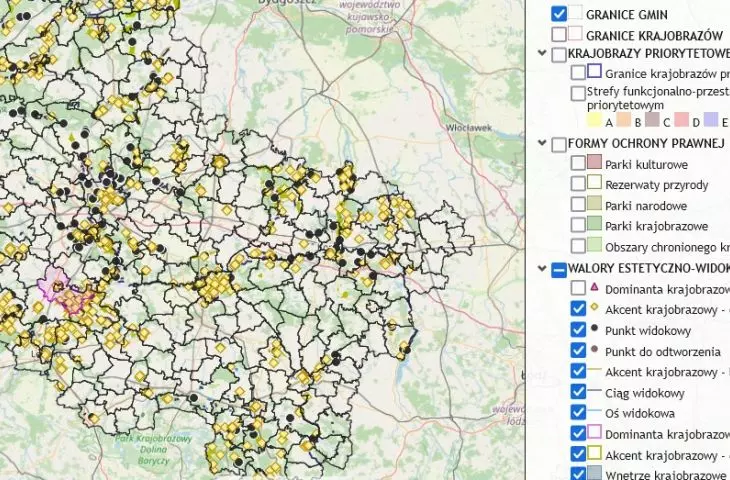Click the yellow diamond Akcent krajobrazowy symbol
This screenshot has height=480, width=730.
click(594, 307)
